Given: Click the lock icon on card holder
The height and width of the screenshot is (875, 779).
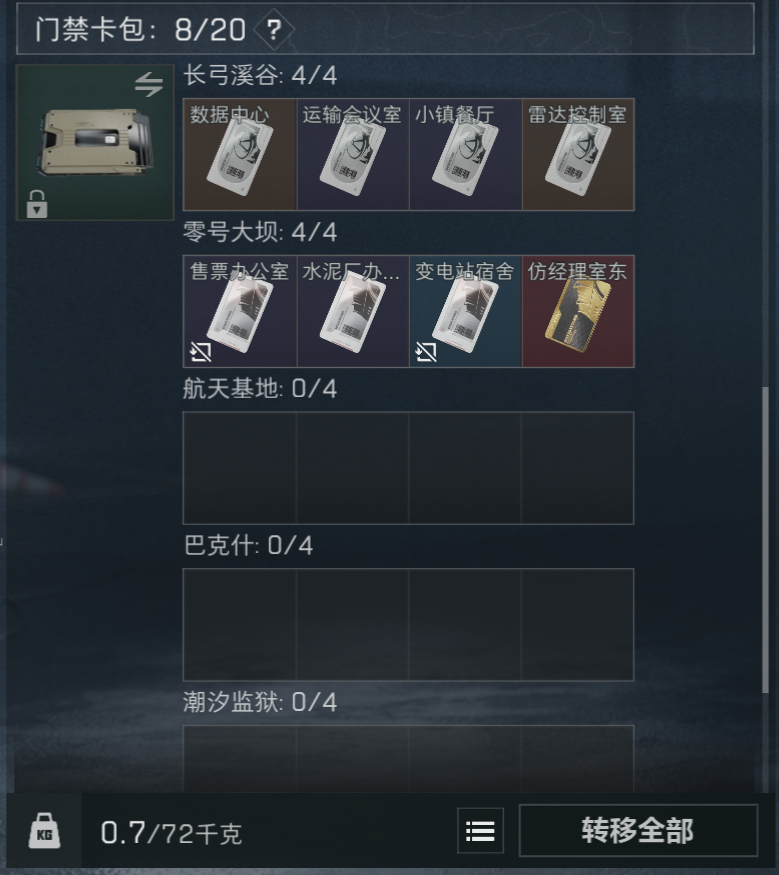Looking at the screenshot, I should tap(37, 204).
